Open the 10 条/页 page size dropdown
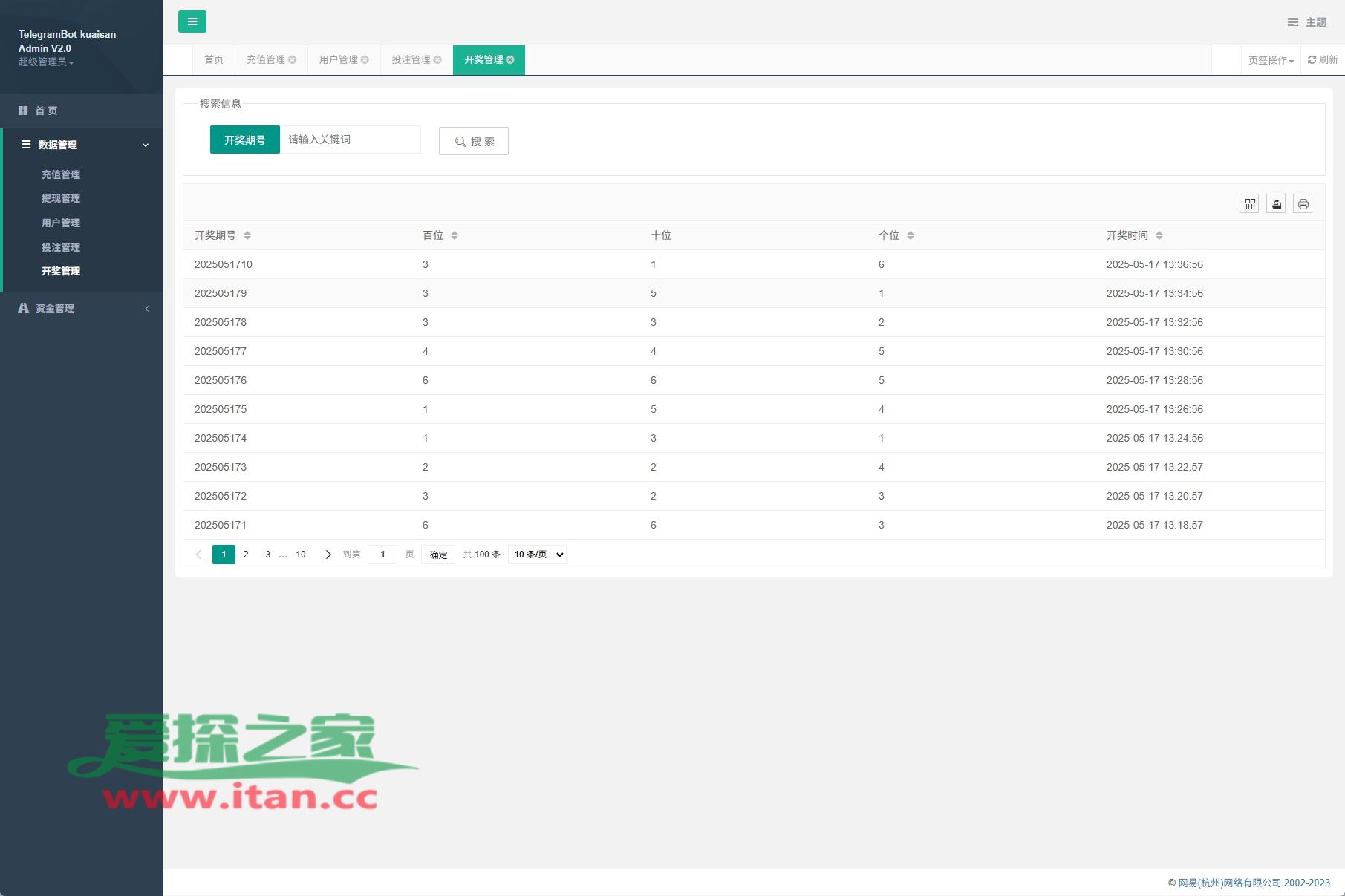Viewport: 1345px width, 896px height. [537, 555]
